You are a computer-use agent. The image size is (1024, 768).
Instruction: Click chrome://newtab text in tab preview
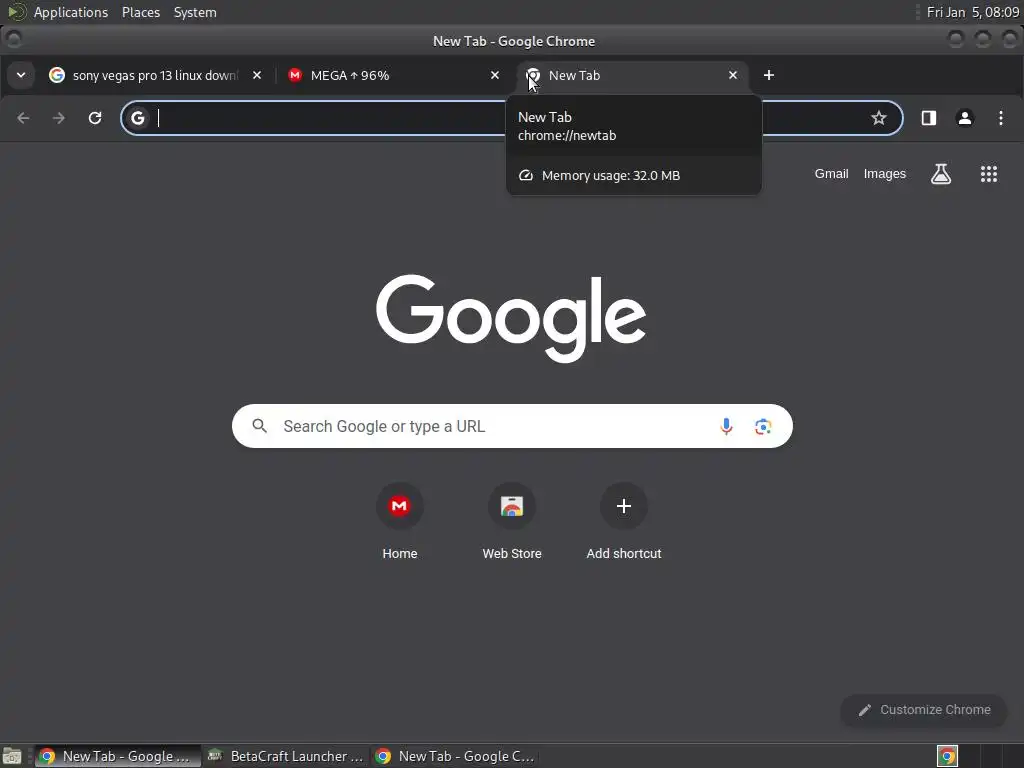[x=567, y=136]
